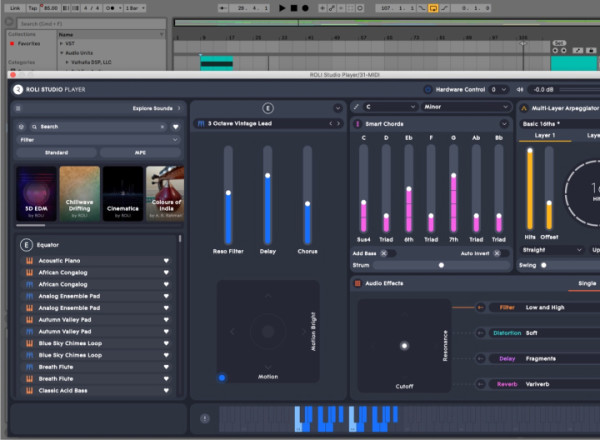Expand the VST folder in Ableton browser
Viewport: 600px width, 440px height.
[61, 44]
